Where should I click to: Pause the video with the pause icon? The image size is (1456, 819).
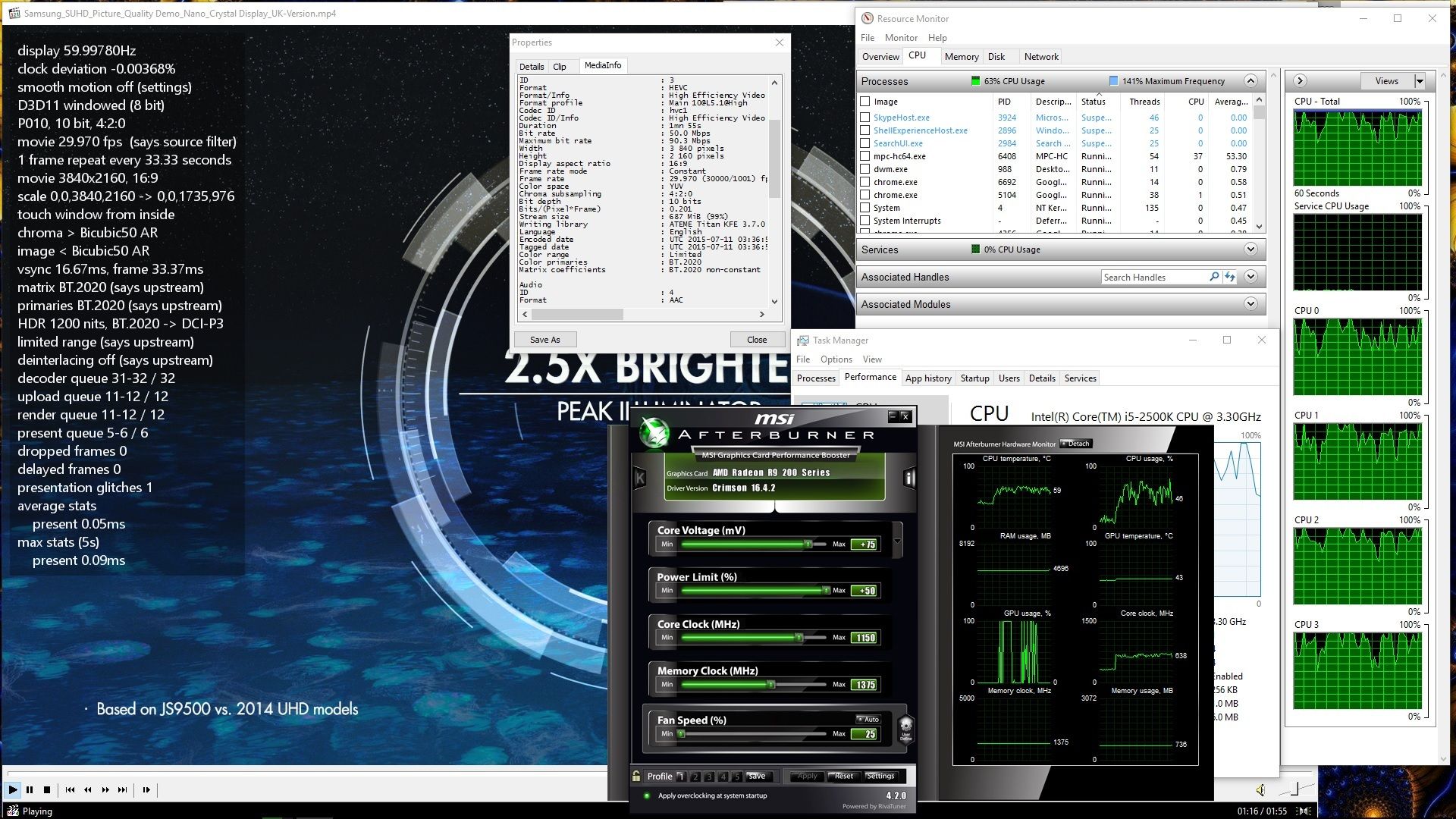pos(30,789)
